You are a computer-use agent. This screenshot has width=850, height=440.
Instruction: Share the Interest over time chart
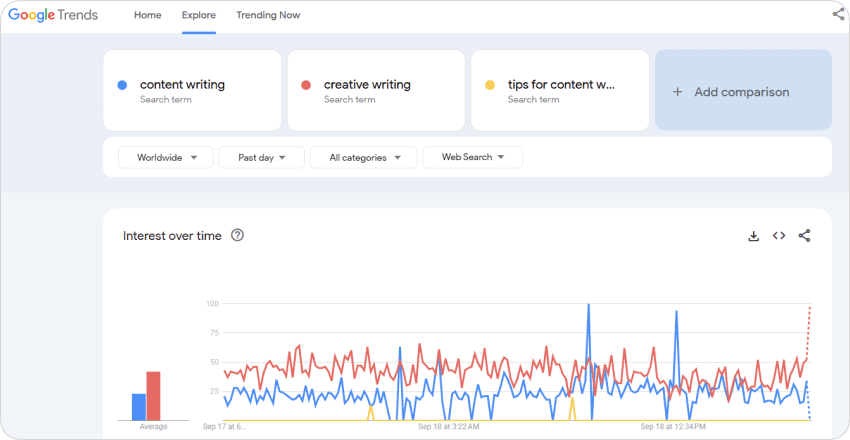tap(805, 236)
